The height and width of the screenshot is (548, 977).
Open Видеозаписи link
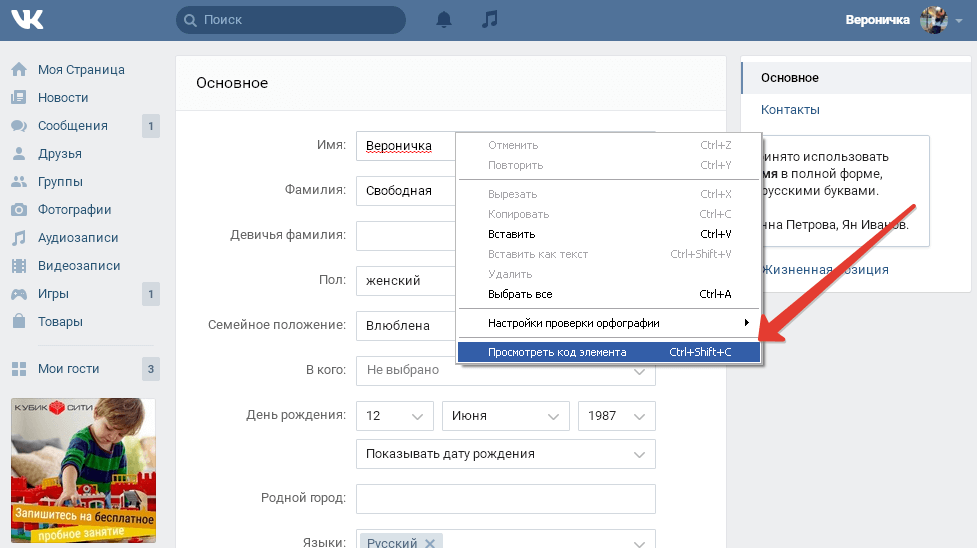pos(79,266)
